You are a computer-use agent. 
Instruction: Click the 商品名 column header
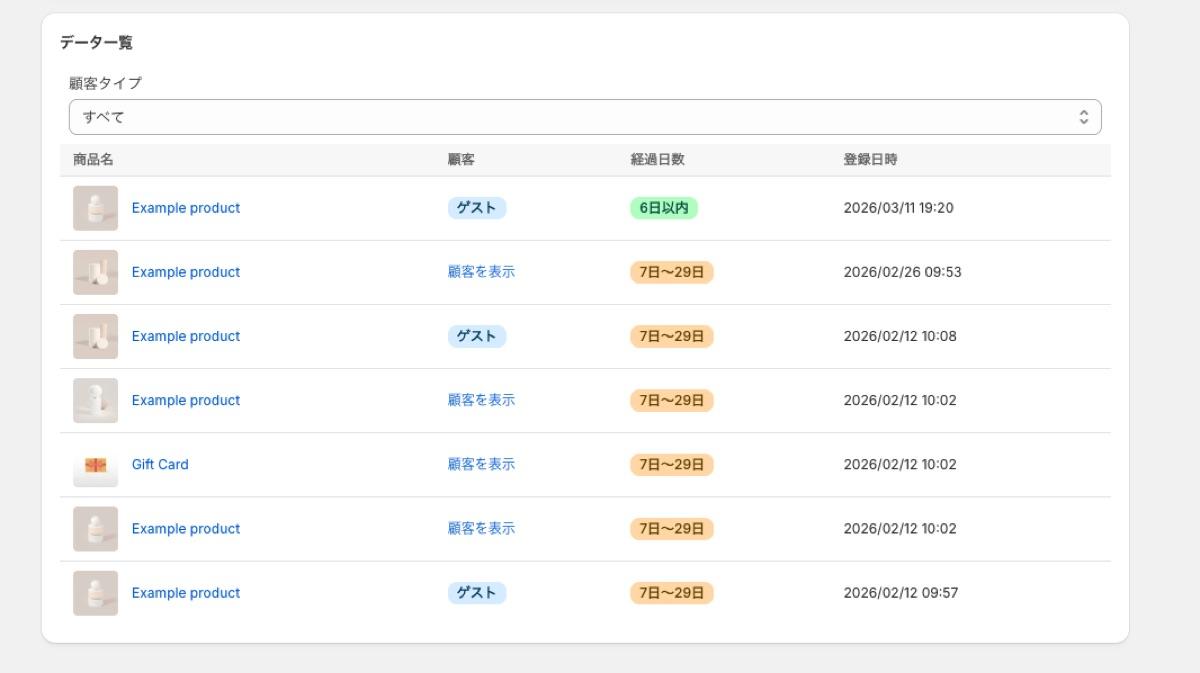coord(88,159)
